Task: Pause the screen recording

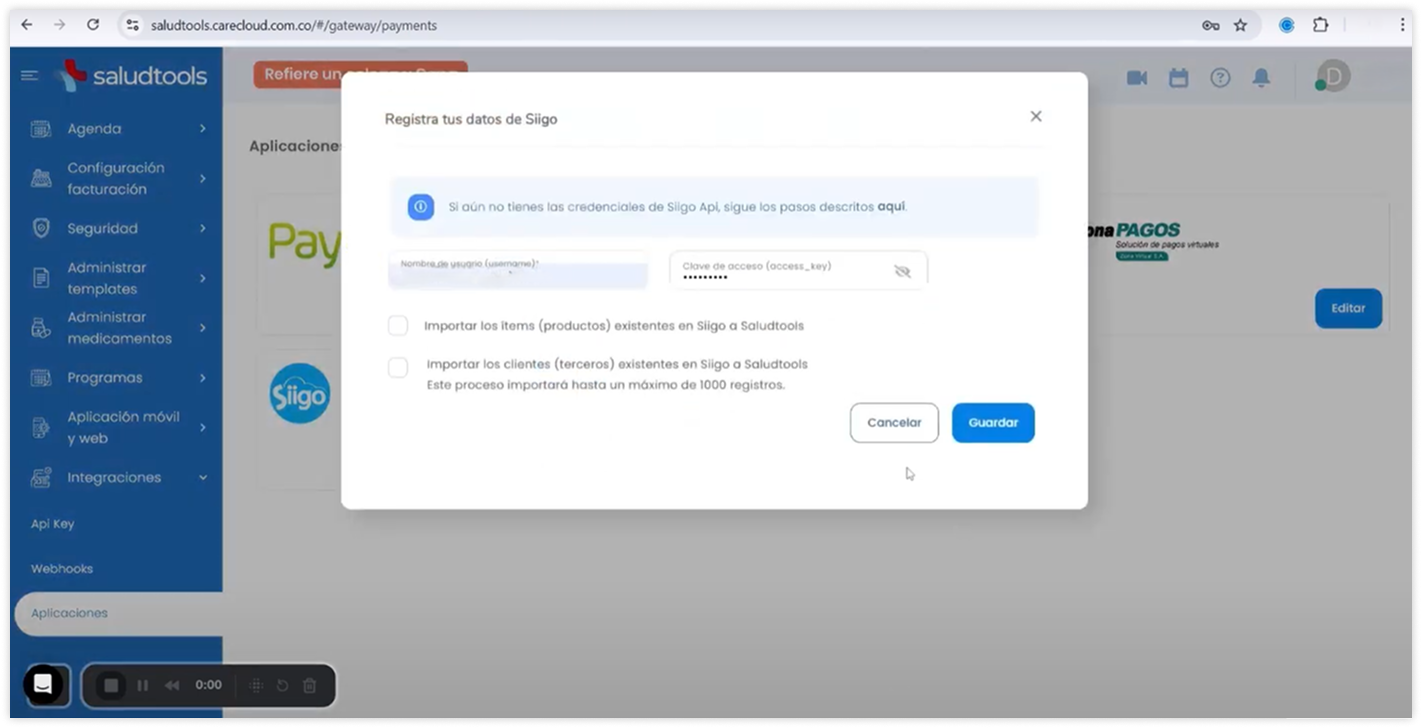Action: point(143,685)
